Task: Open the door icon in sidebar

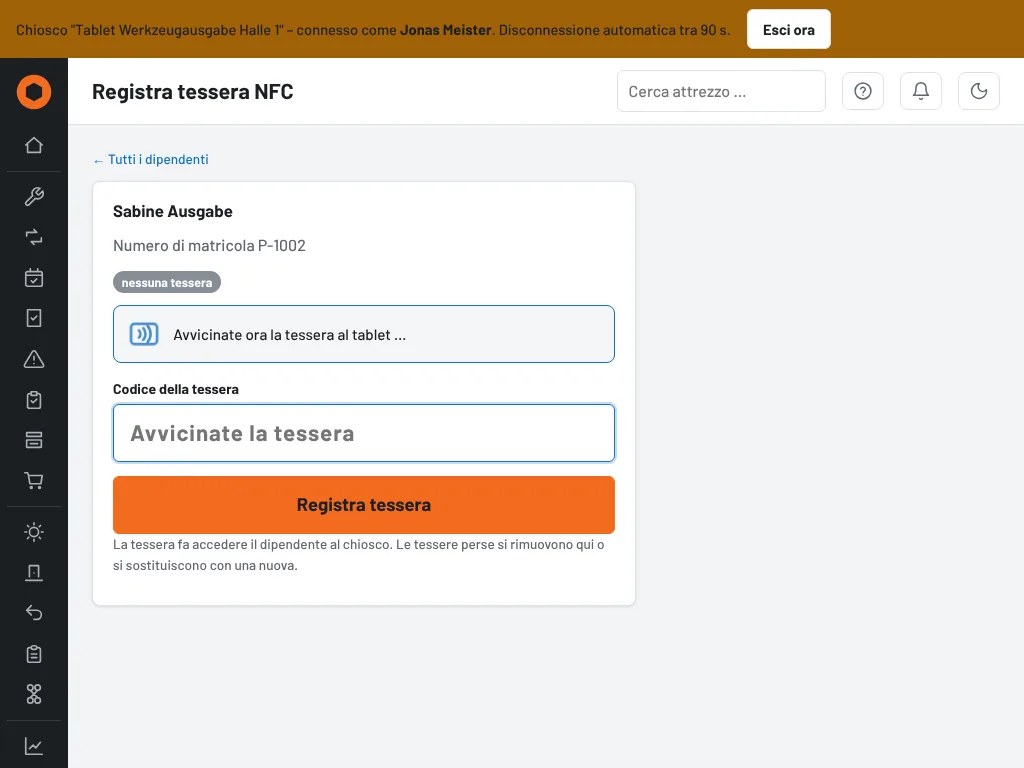Action: (34, 572)
